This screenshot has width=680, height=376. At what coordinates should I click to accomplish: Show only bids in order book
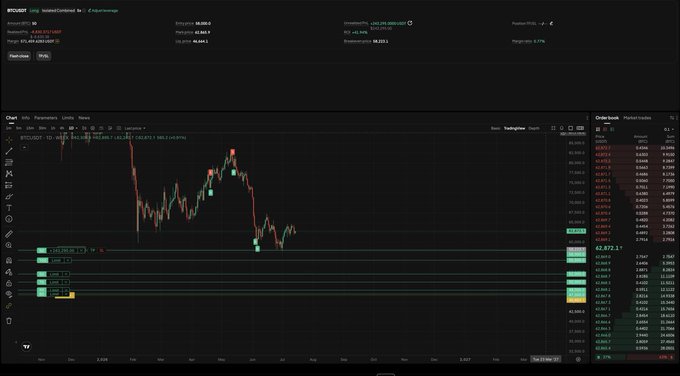(x=612, y=129)
